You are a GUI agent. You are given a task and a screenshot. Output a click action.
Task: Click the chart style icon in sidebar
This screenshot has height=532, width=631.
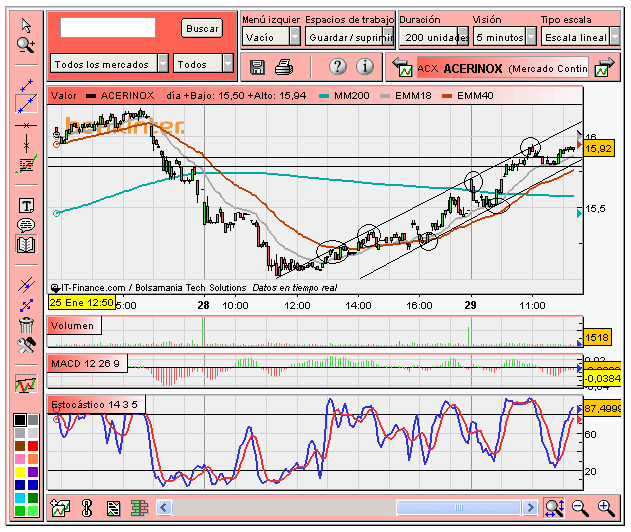tap(26, 384)
